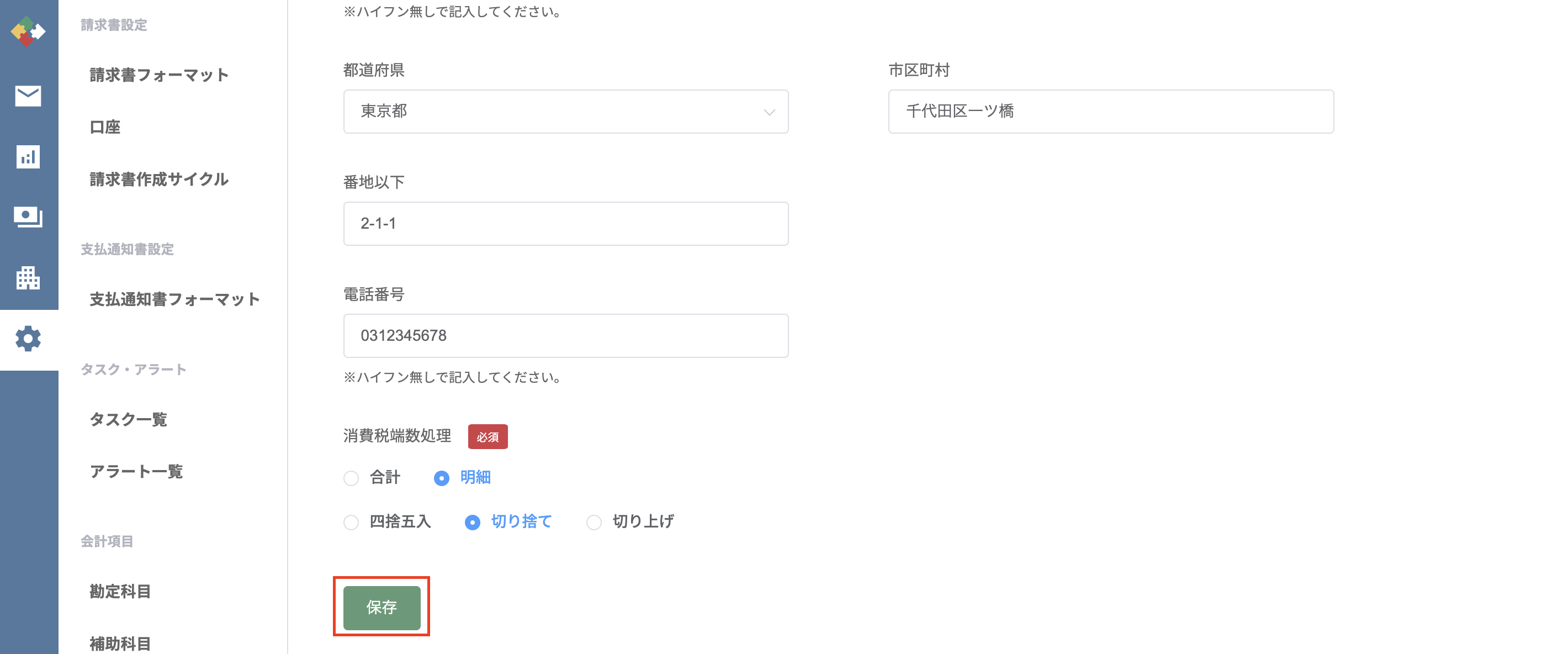The width and height of the screenshot is (1568, 654).
Task: Click the colorful app logo icon
Action: [x=28, y=31]
